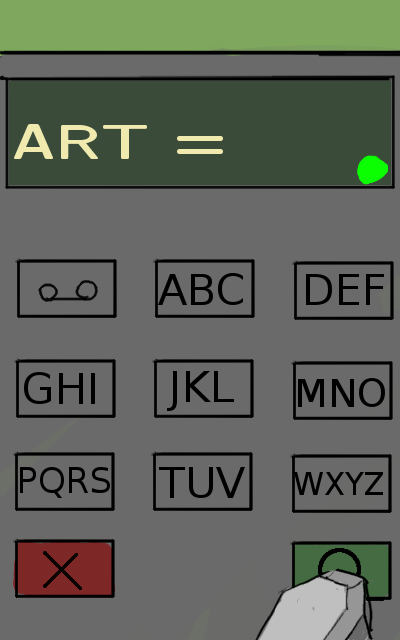
Task: Tap the DEF key
Action: pyautogui.click(x=343, y=290)
